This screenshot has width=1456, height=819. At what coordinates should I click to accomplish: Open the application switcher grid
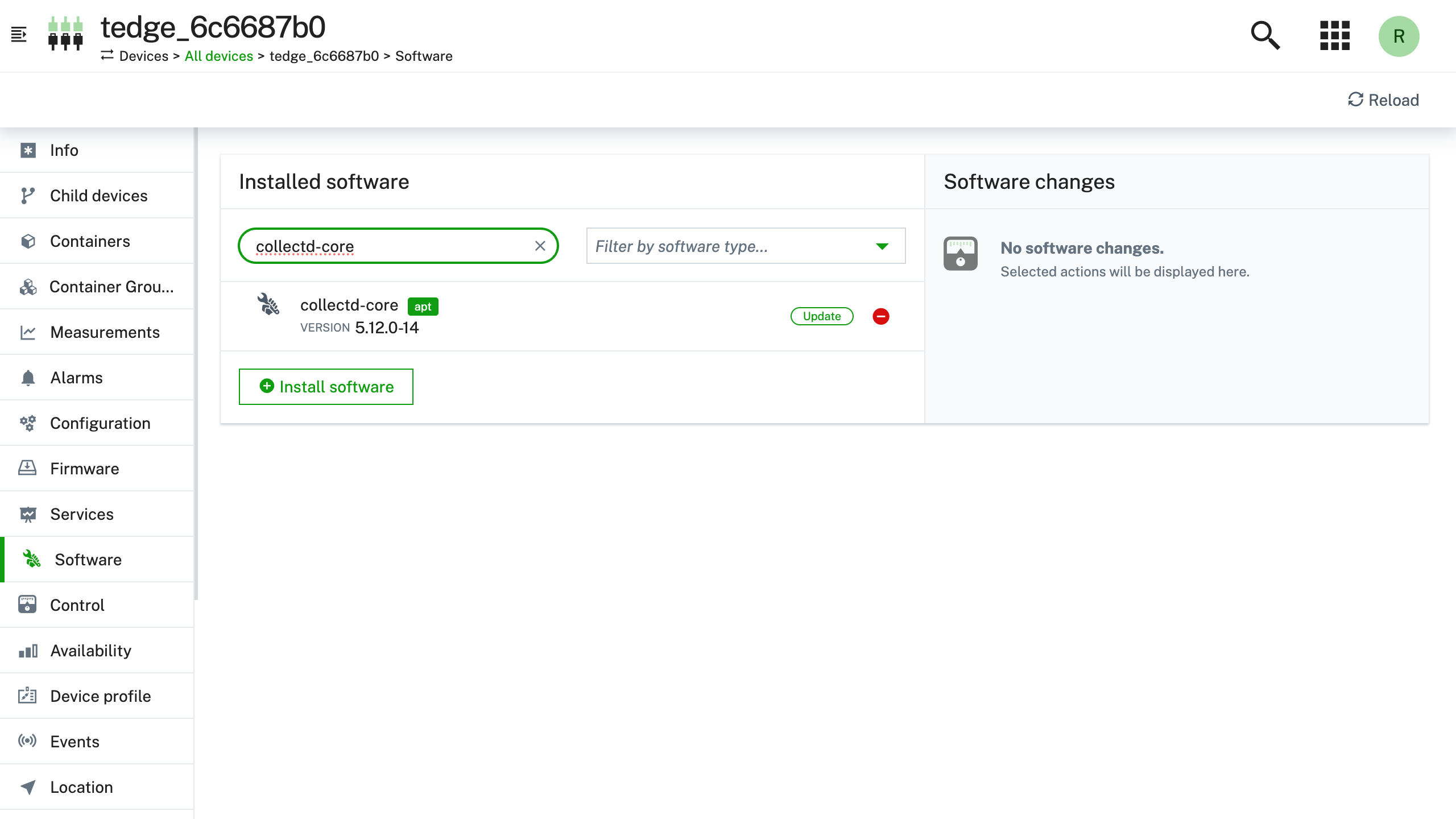point(1334,36)
